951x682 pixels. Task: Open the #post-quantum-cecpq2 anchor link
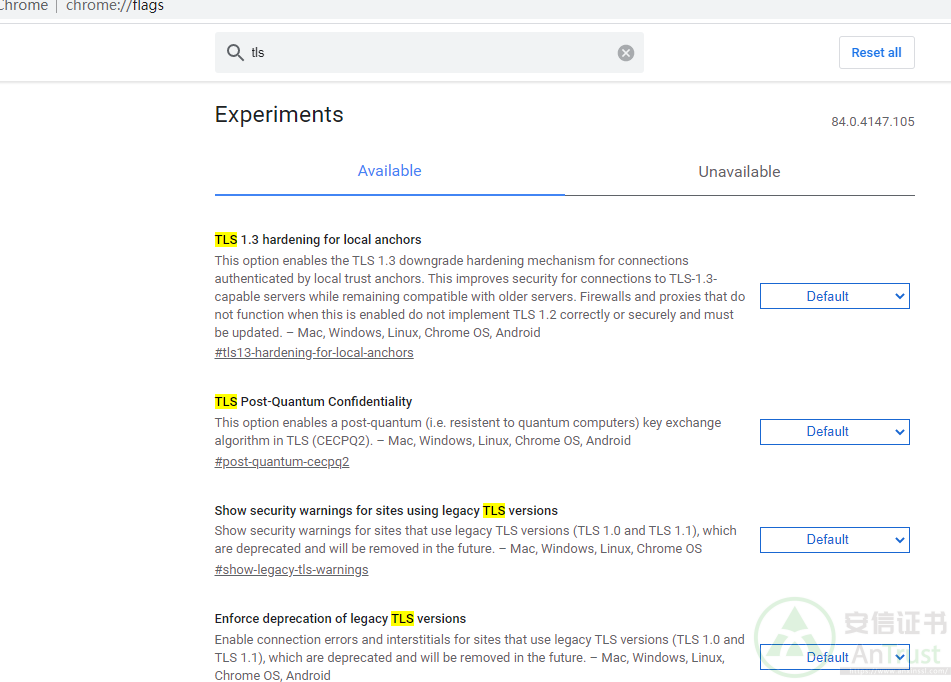click(x=282, y=462)
